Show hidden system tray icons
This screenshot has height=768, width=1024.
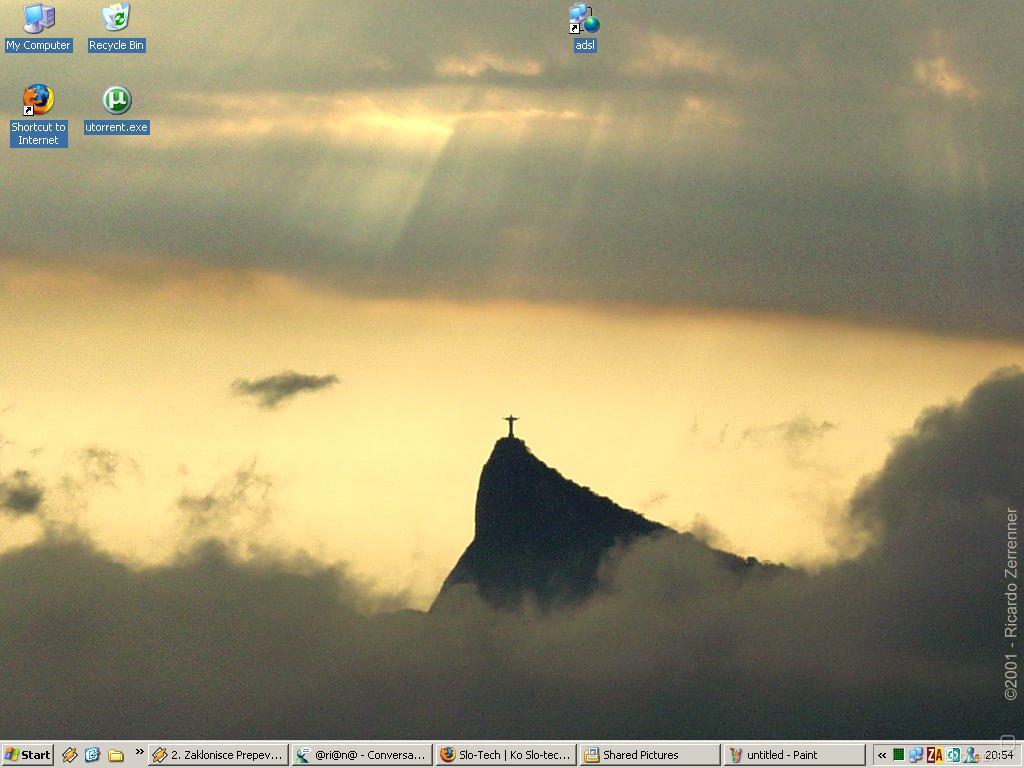882,755
